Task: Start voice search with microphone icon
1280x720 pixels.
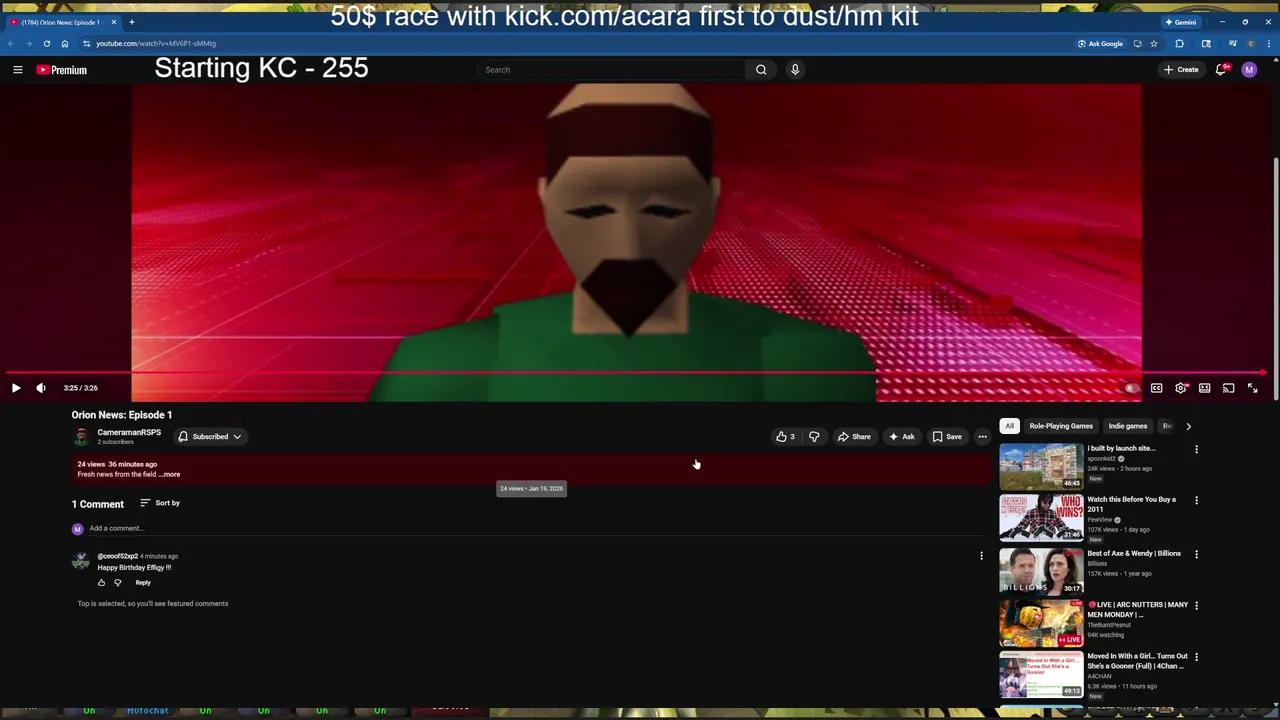Action: (795, 70)
